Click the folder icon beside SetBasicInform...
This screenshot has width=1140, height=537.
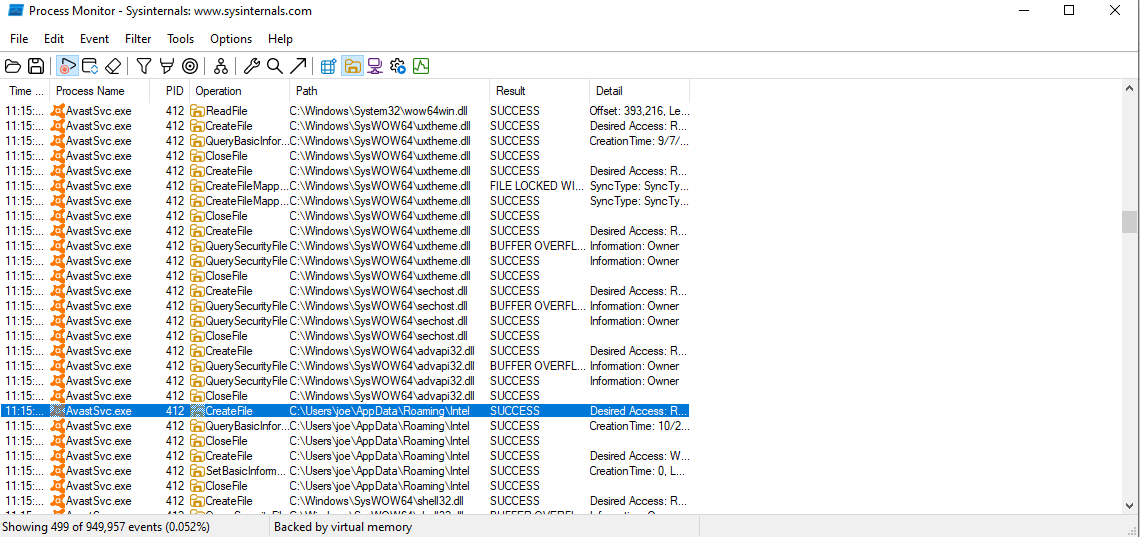click(x=198, y=471)
